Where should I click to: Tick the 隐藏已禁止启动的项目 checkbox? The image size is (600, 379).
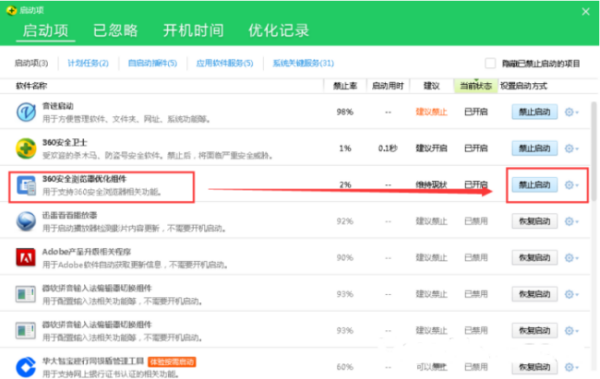[x=490, y=63]
